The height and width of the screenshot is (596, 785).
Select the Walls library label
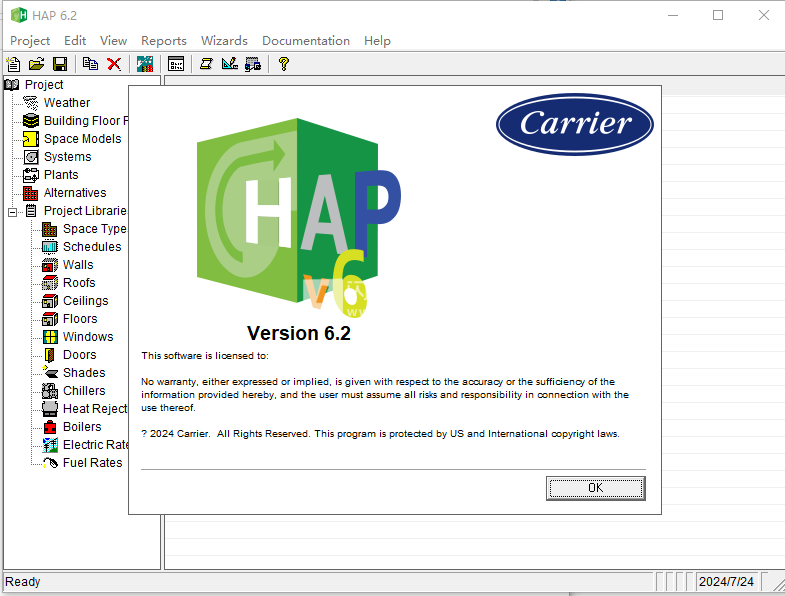(78, 265)
